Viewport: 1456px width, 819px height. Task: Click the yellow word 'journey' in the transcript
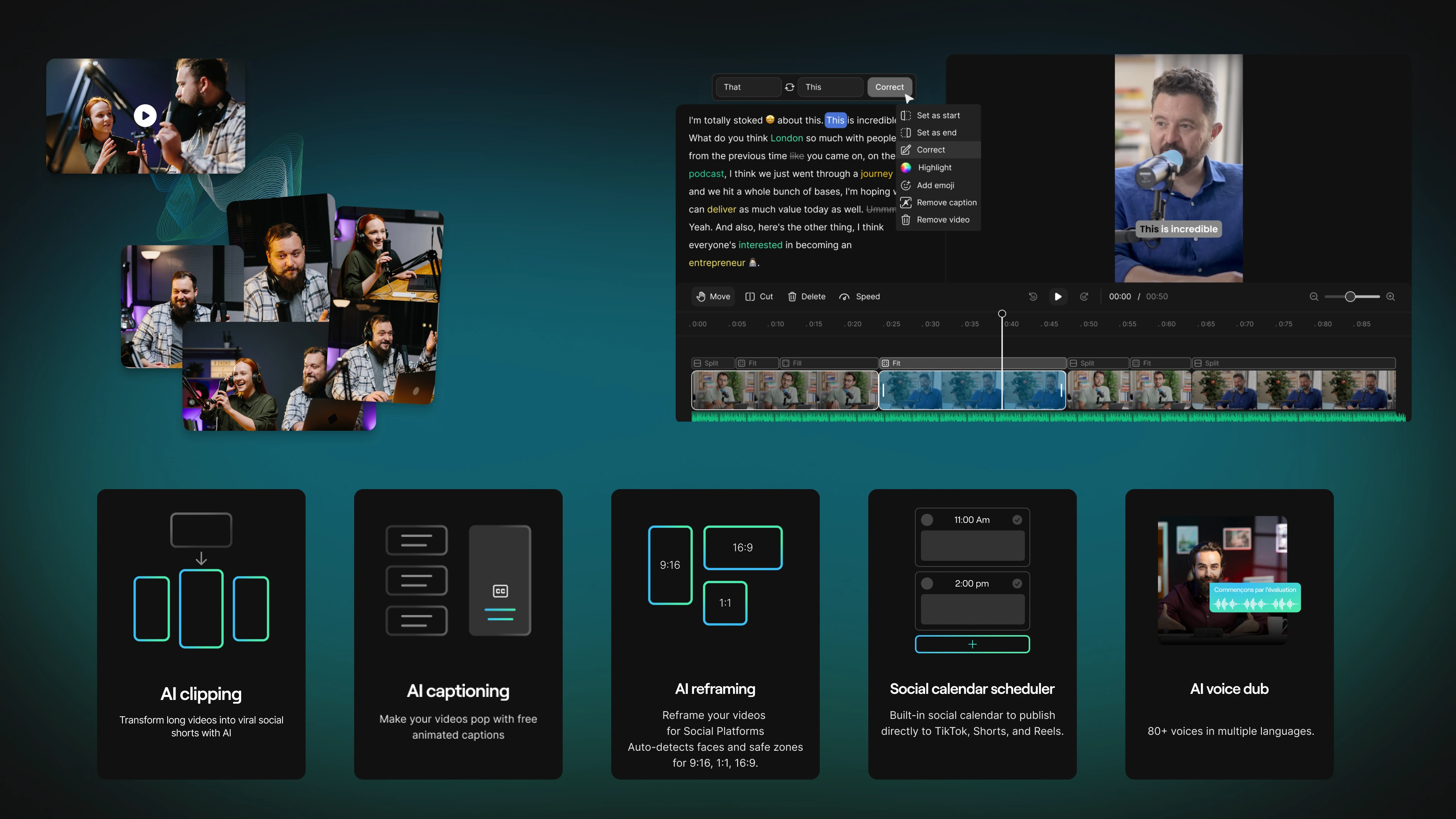point(876,174)
